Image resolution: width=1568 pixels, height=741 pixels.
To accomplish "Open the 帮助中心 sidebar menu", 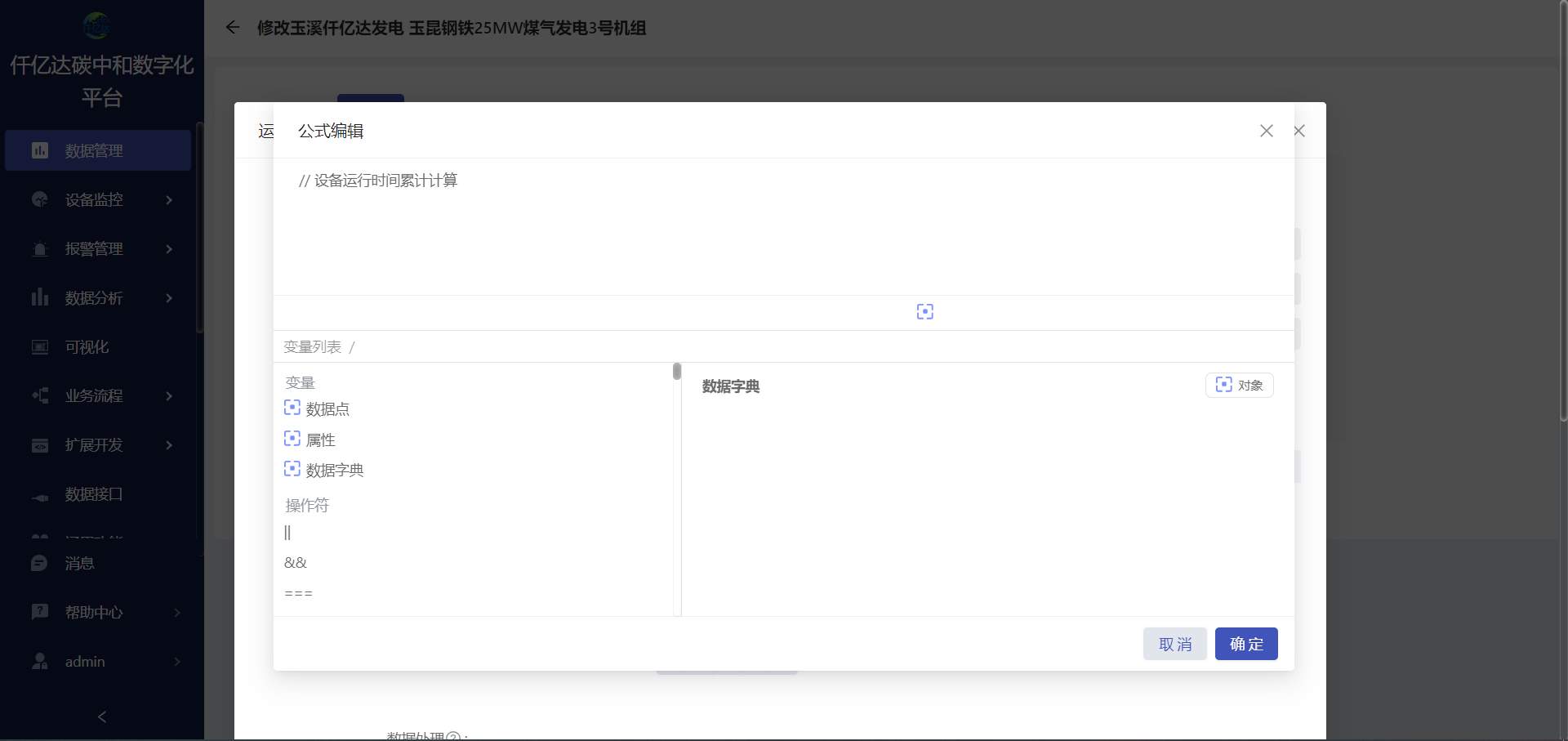I will click(98, 612).
